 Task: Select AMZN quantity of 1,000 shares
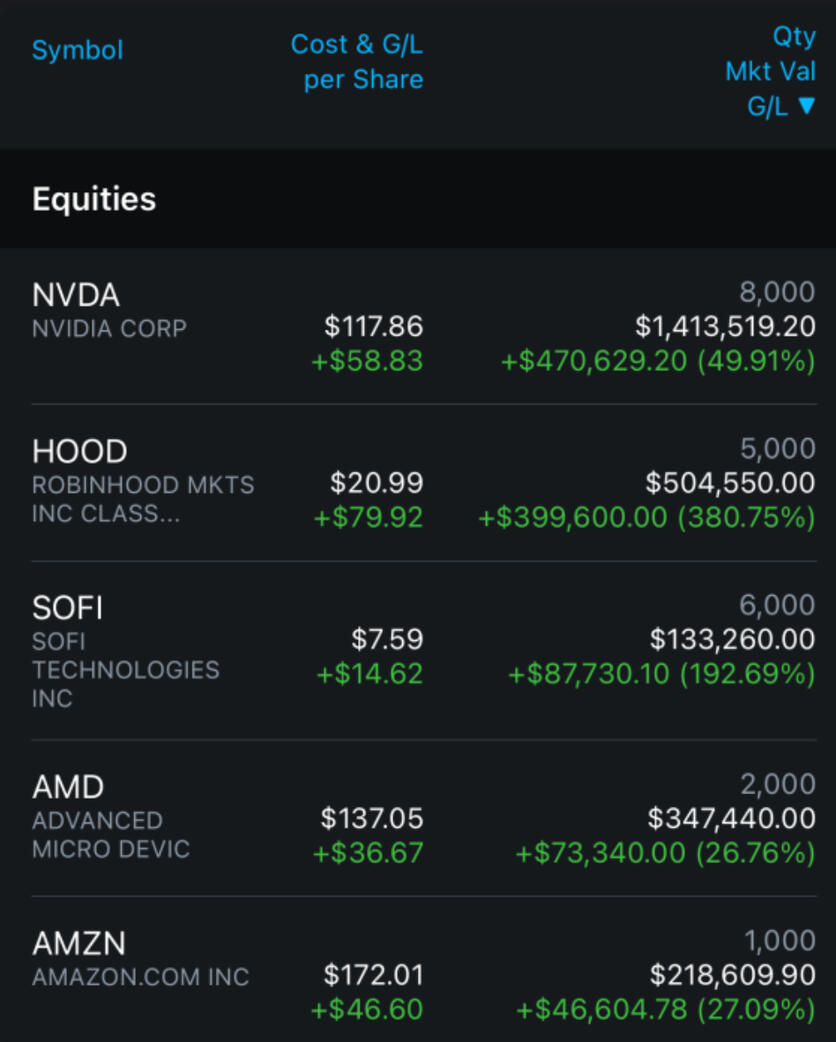pyautogui.click(x=780, y=940)
